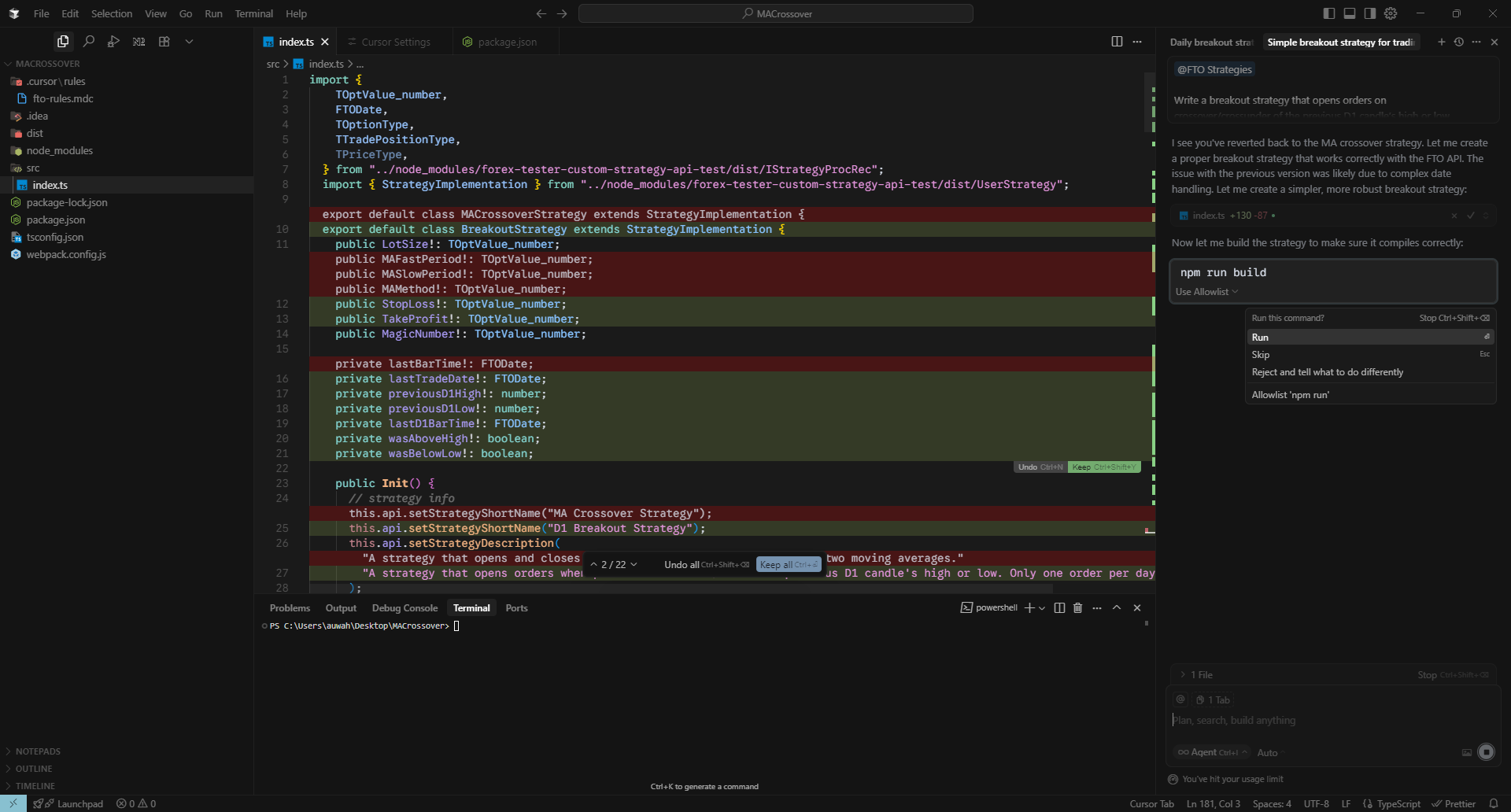
Task: Switch to the package.json editor tab
Action: 507,42
